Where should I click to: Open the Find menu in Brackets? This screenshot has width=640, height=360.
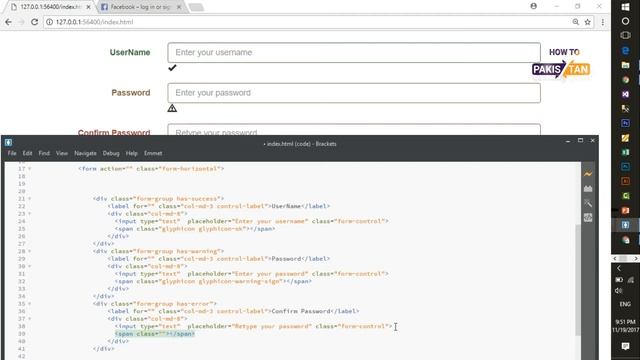(44, 153)
